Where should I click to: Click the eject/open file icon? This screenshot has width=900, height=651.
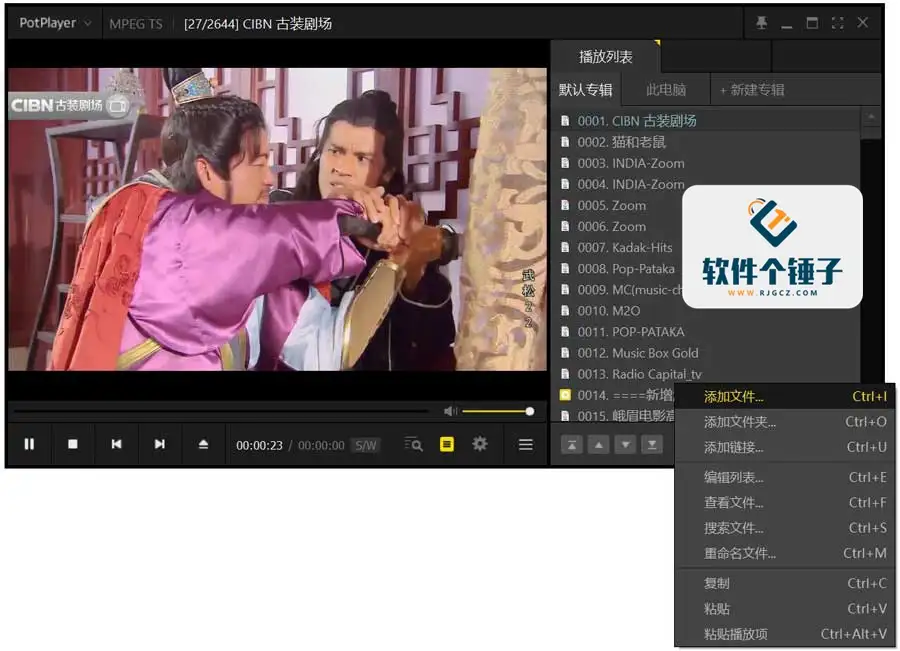[203, 444]
